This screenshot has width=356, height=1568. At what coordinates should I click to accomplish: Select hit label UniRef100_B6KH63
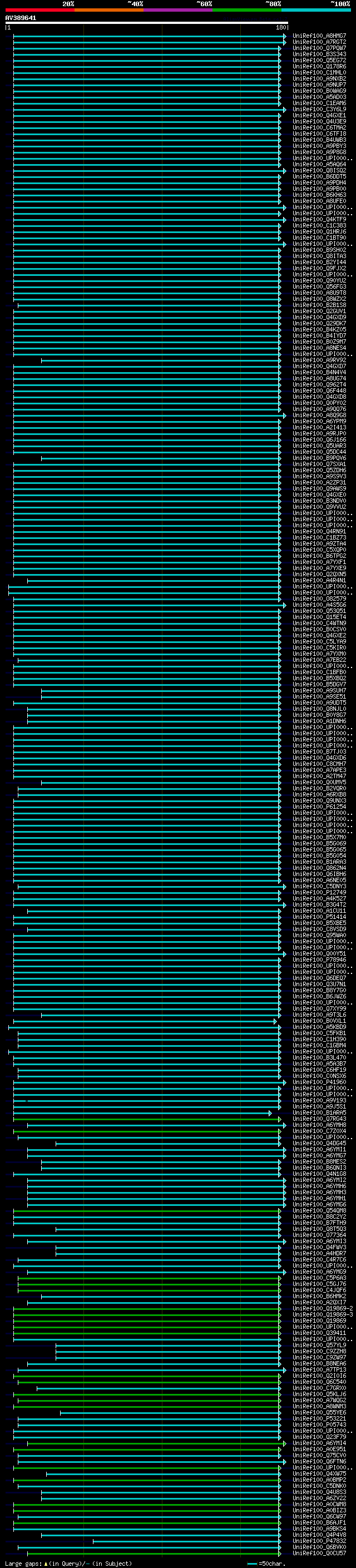(319, 195)
